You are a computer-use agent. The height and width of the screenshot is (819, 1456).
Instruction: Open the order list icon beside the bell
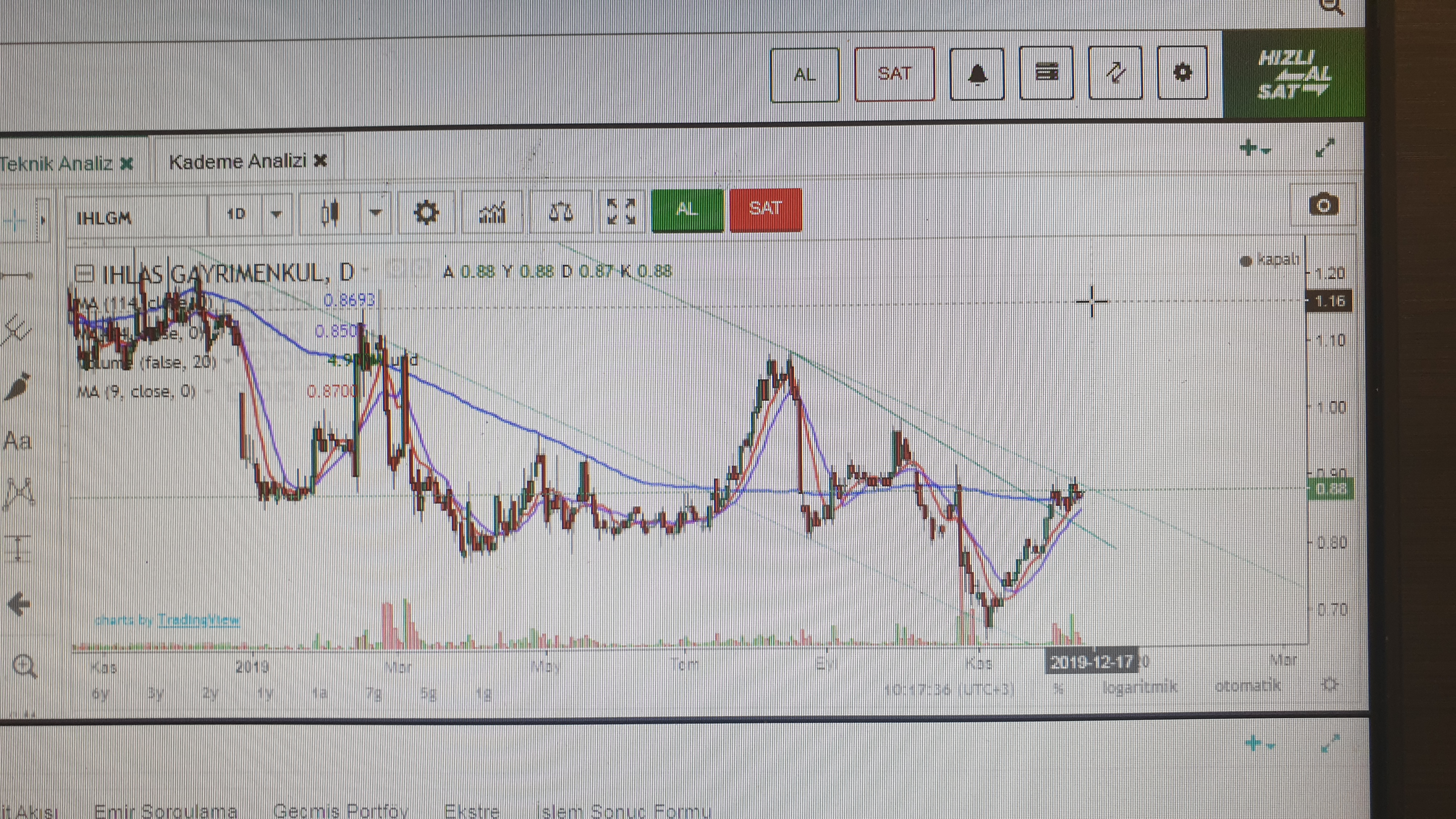[x=1046, y=73]
